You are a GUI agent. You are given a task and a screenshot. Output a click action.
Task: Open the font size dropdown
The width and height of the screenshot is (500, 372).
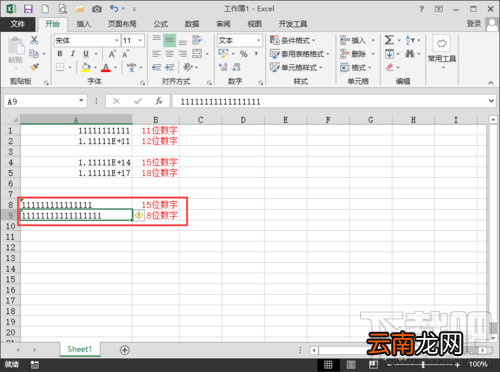click(x=140, y=40)
